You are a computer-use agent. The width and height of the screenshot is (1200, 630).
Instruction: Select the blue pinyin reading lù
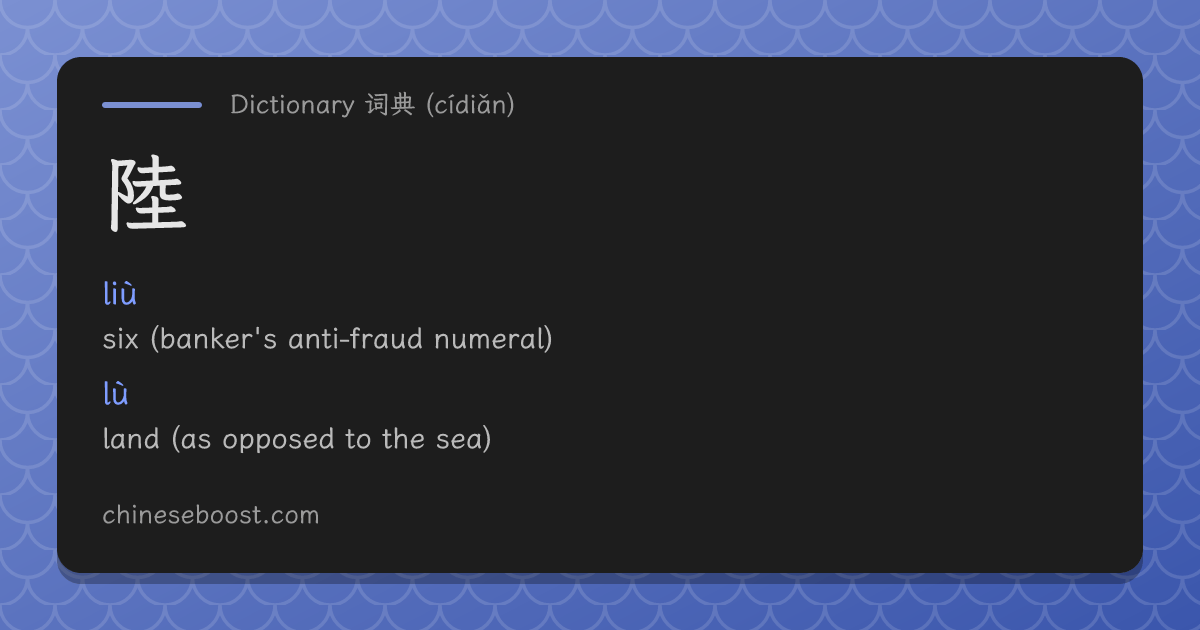click(116, 394)
